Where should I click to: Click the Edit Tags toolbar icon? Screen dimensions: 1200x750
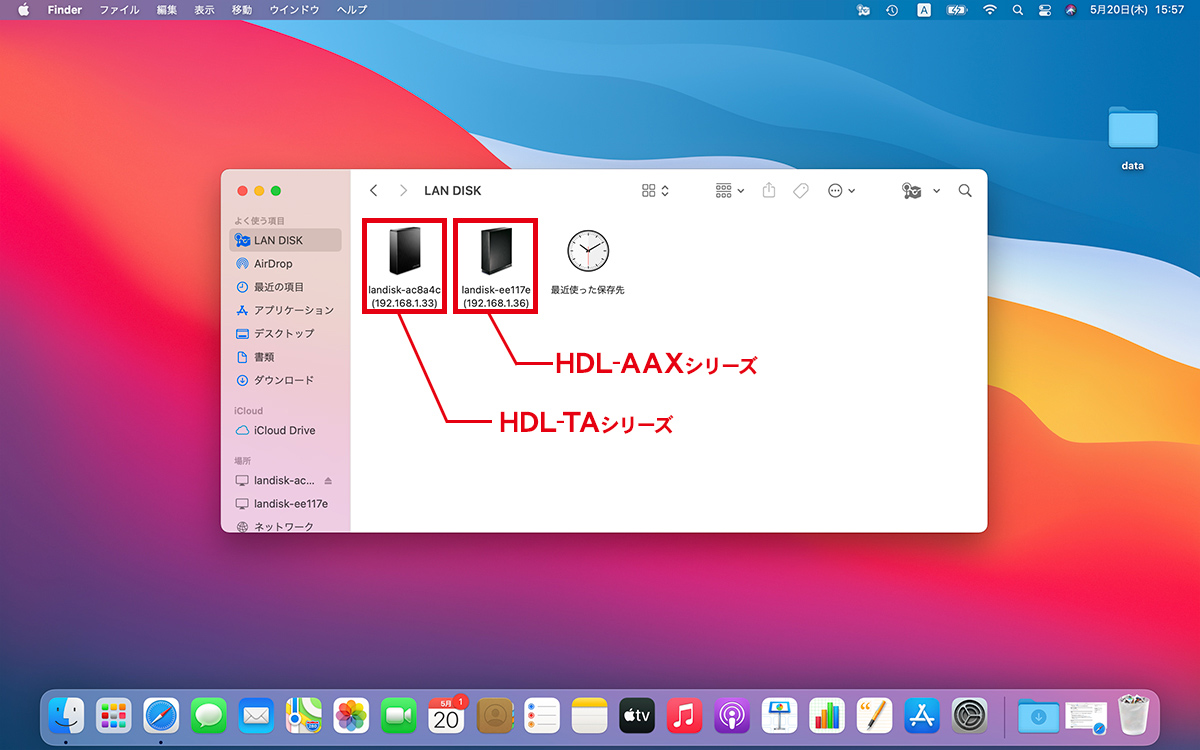pyautogui.click(x=801, y=190)
